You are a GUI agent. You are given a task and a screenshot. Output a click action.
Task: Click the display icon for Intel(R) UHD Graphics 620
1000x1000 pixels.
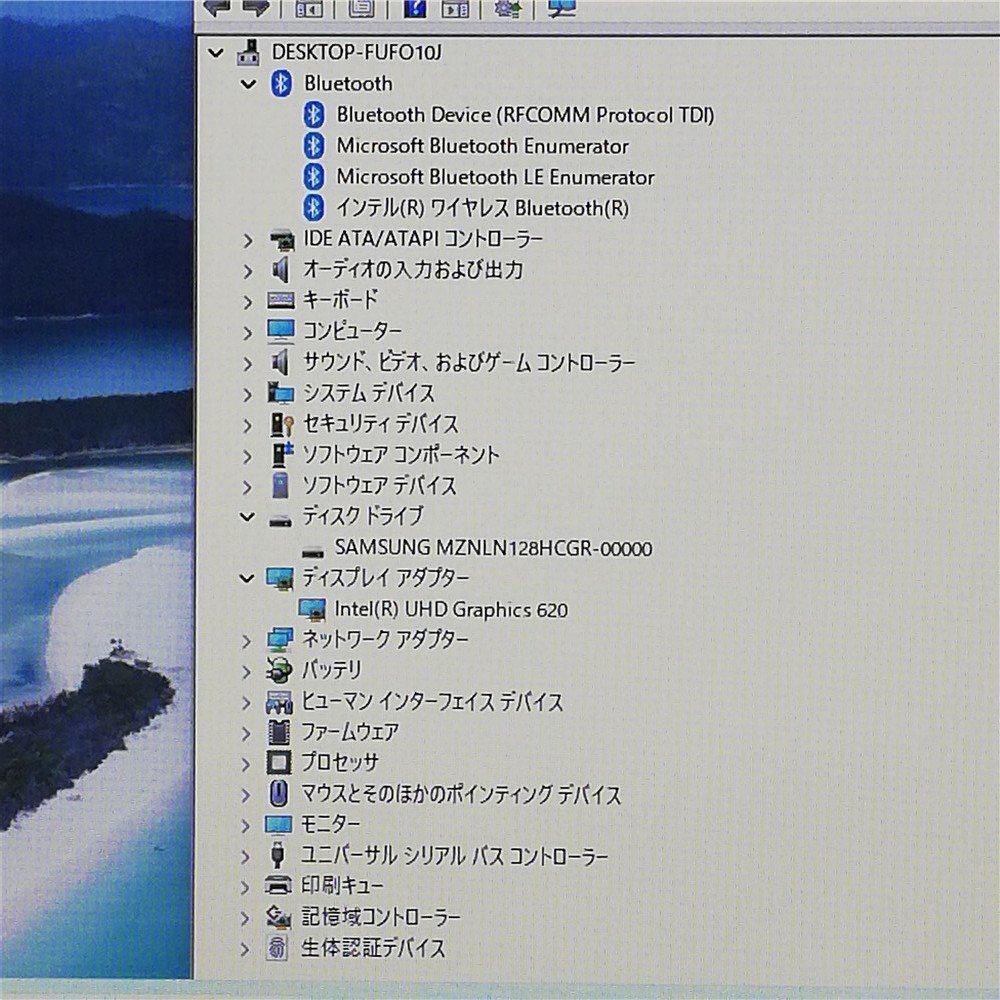312,610
